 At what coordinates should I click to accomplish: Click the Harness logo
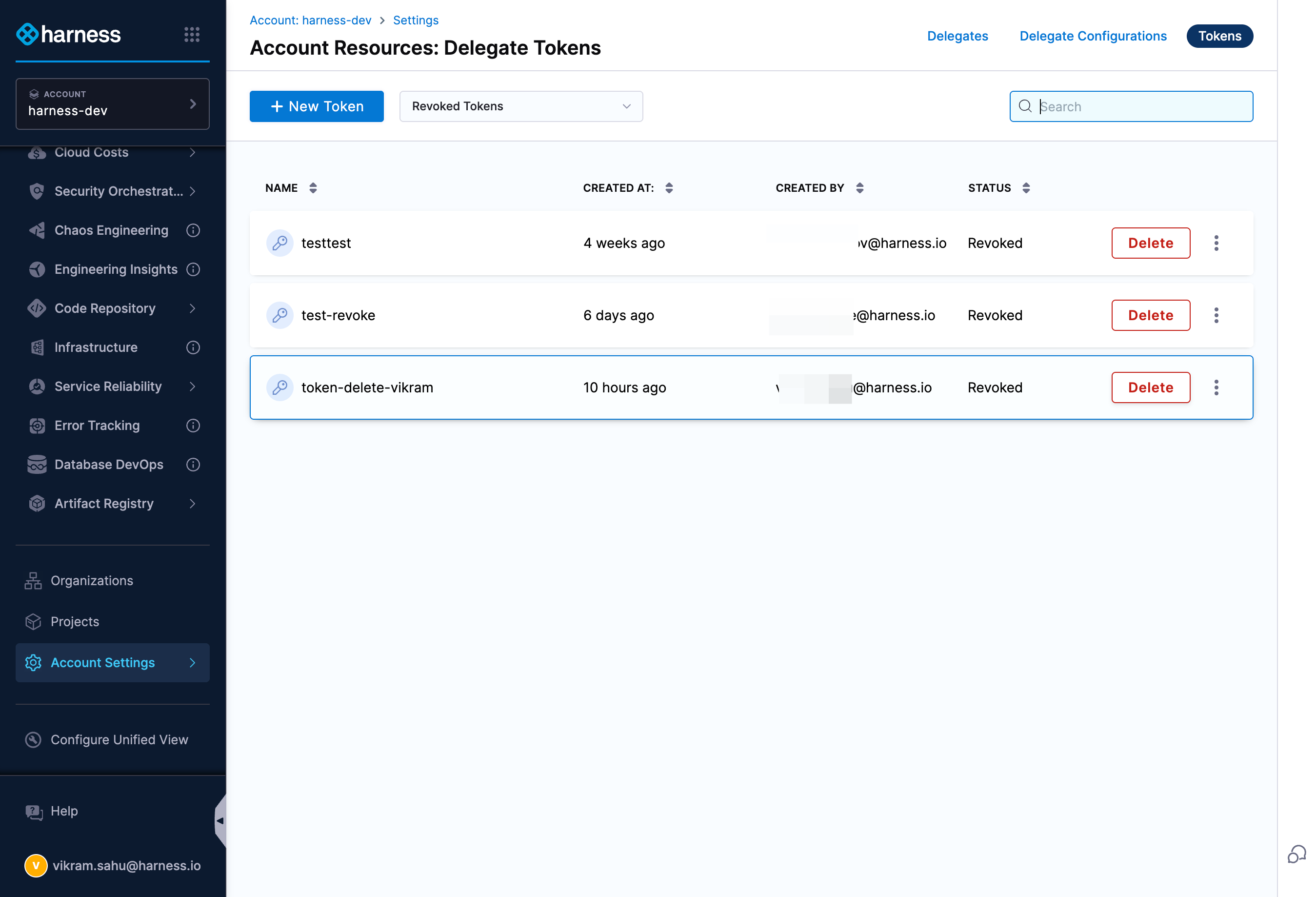point(68,35)
